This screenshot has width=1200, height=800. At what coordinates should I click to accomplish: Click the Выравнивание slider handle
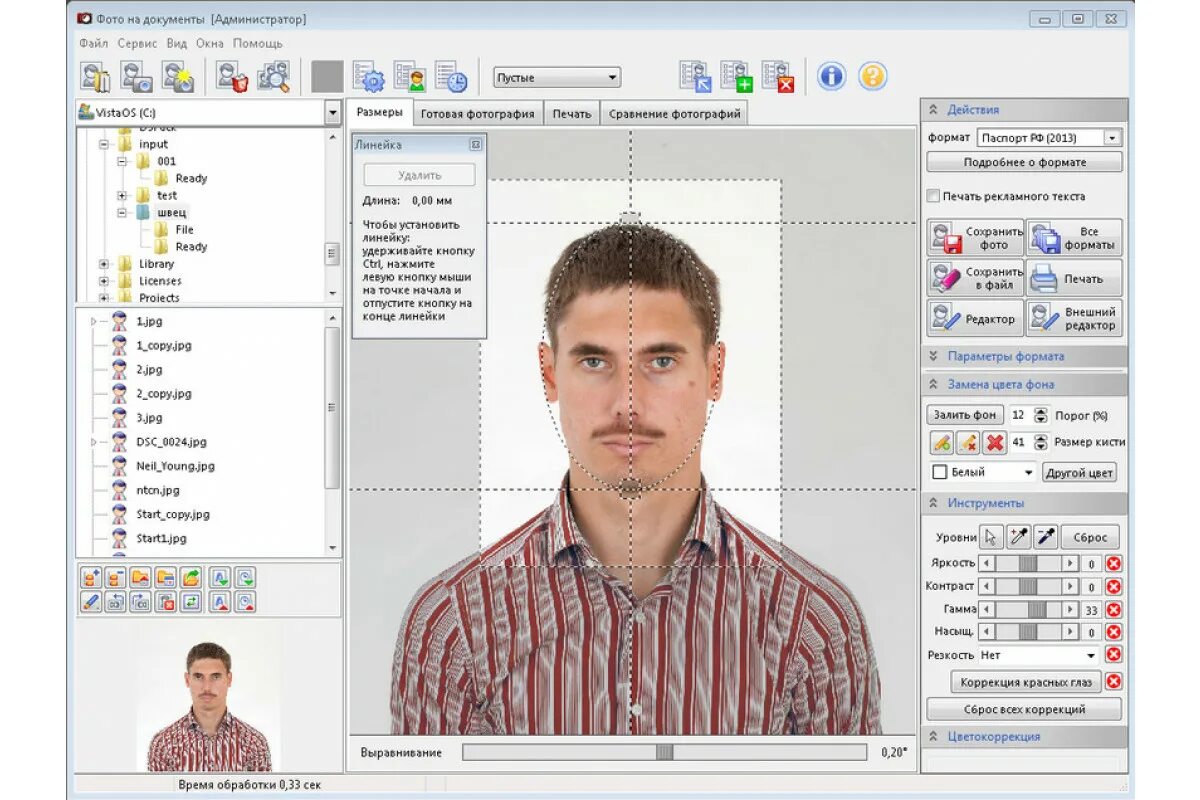(x=665, y=752)
